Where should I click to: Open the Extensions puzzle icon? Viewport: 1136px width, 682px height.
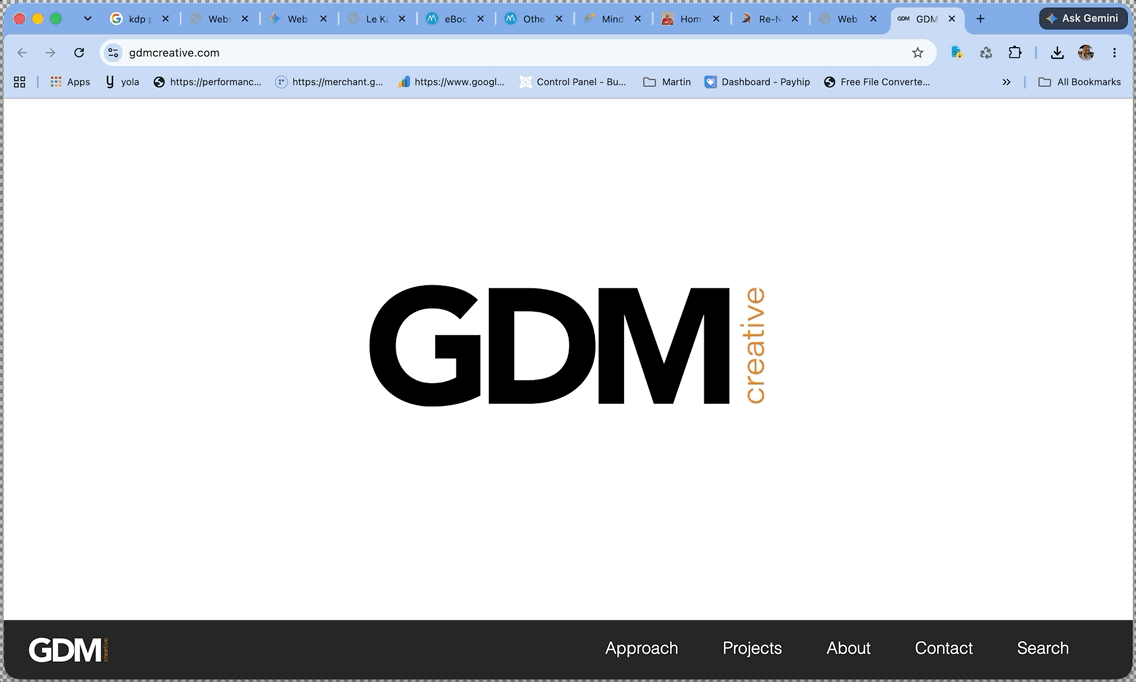tap(1014, 52)
